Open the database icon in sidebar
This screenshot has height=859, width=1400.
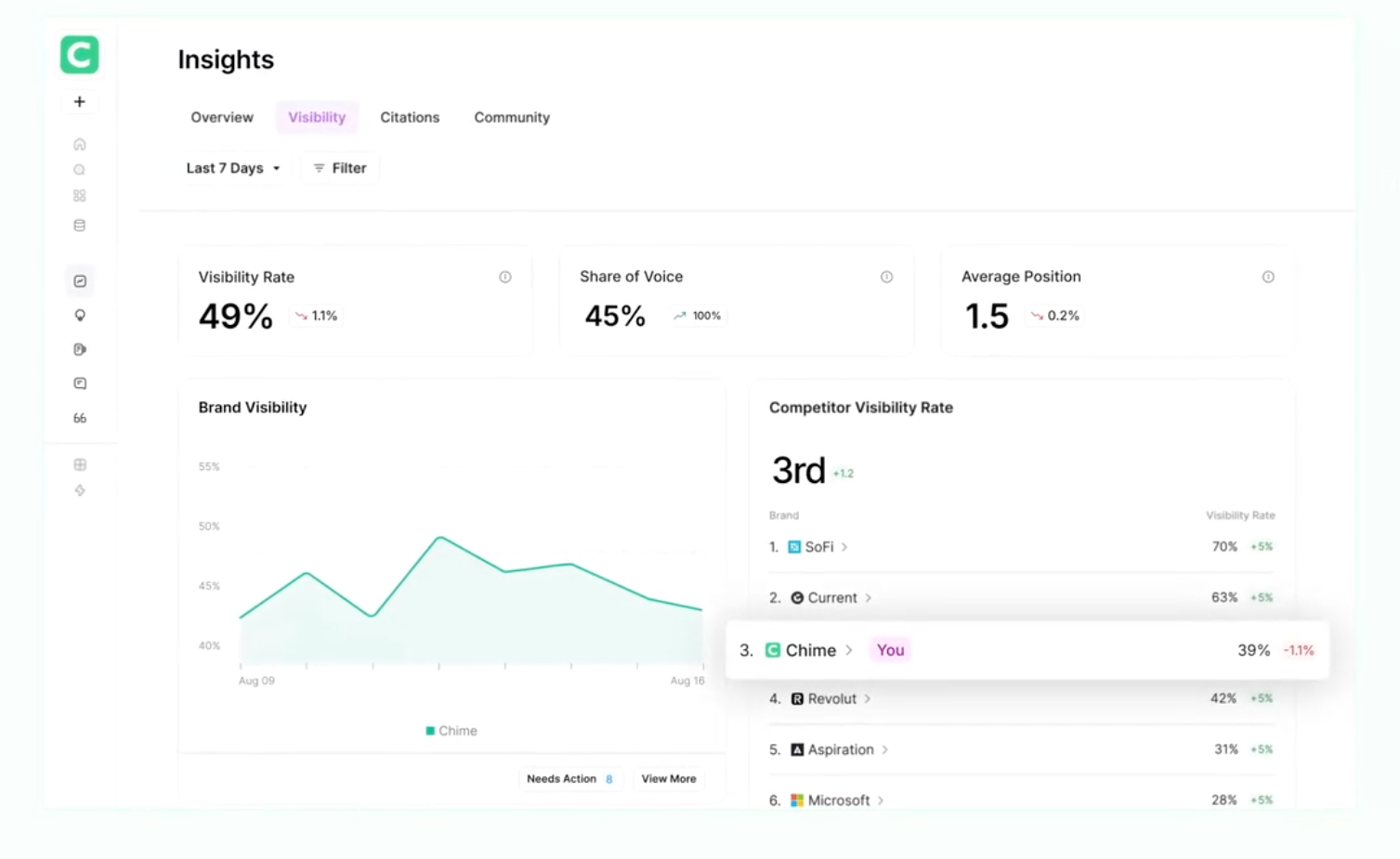click(x=80, y=226)
